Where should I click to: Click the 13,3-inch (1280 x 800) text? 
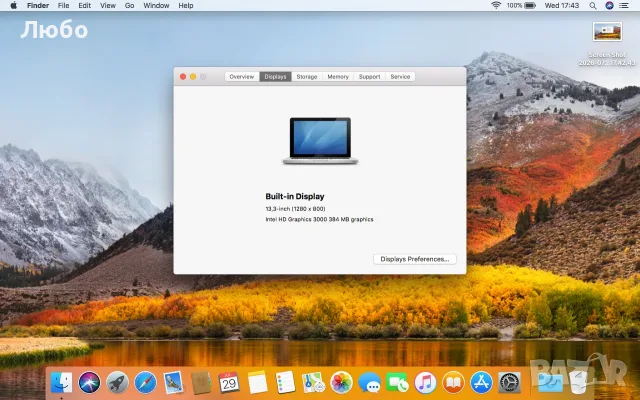click(295, 209)
